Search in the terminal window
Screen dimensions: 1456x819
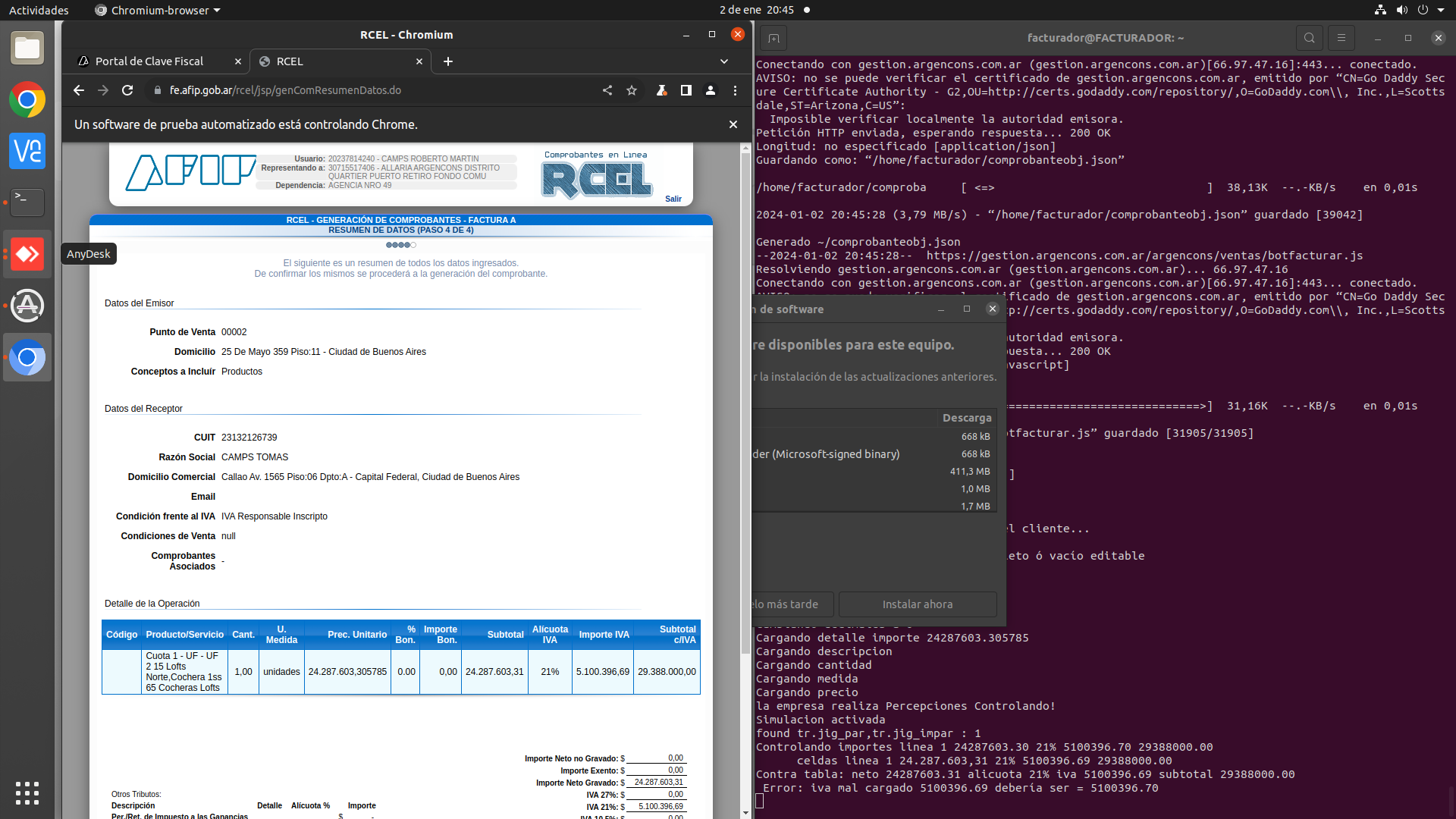point(1310,38)
